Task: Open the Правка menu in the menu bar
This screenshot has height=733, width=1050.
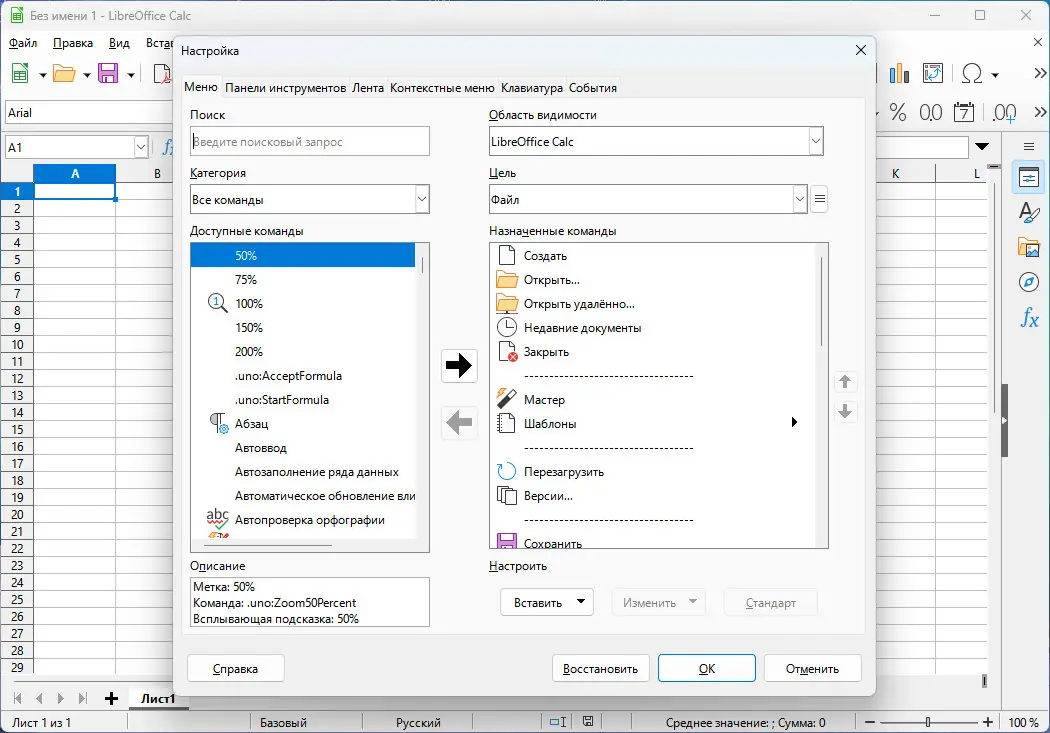Action: click(x=73, y=43)
